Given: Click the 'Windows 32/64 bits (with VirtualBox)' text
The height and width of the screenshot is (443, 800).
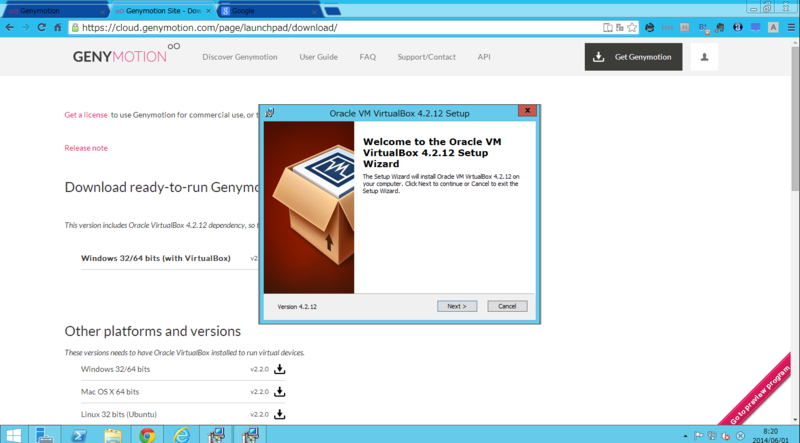Looking at the screenshot, I should click(156, 258).
